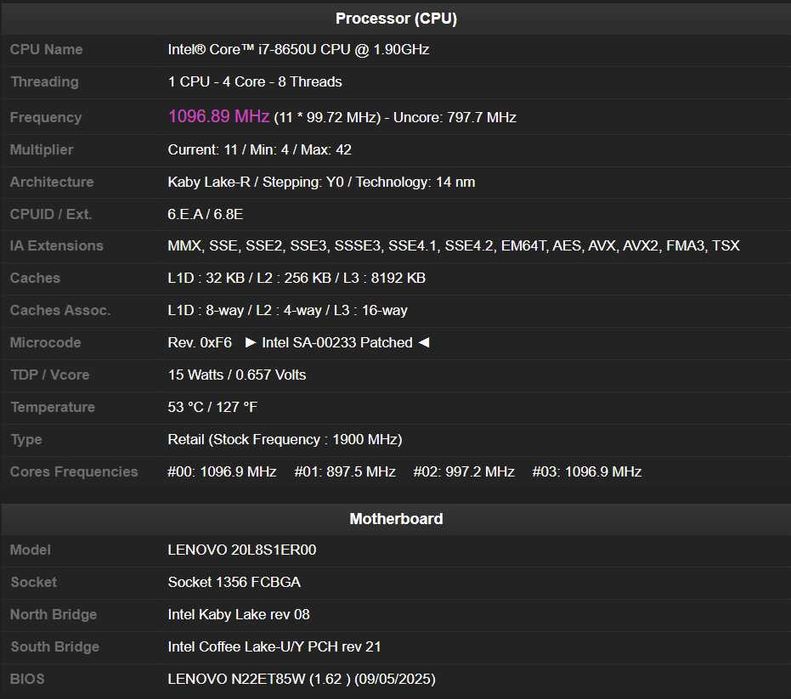This screenshot has width=791, height=699.
Task: Click the Processor (CPU) section header
Action: (396, 19)
